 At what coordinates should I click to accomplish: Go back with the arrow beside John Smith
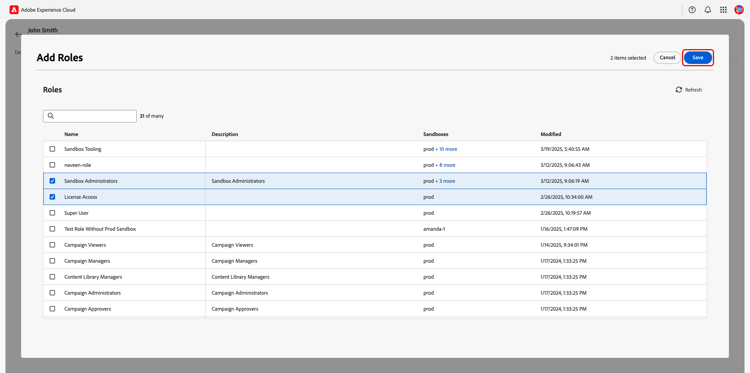(18, 34)
